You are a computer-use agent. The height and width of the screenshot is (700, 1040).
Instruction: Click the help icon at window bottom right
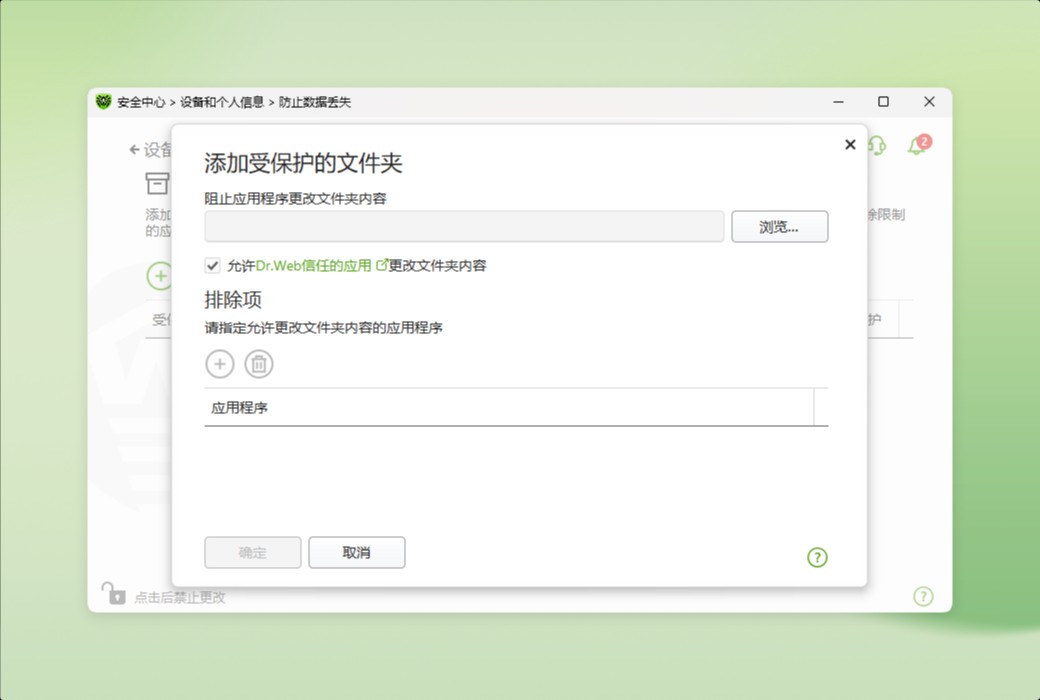pos(923,596)
